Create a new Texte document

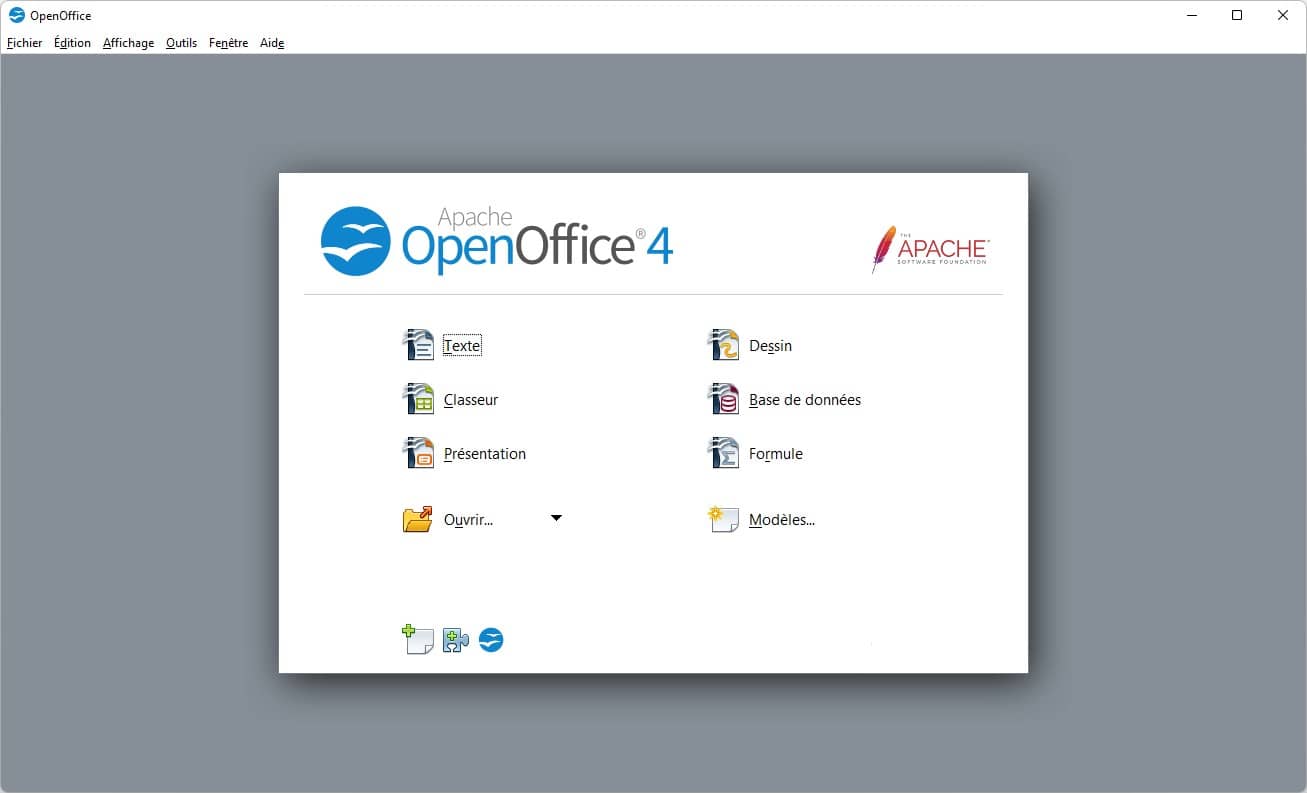coord(462,346)
